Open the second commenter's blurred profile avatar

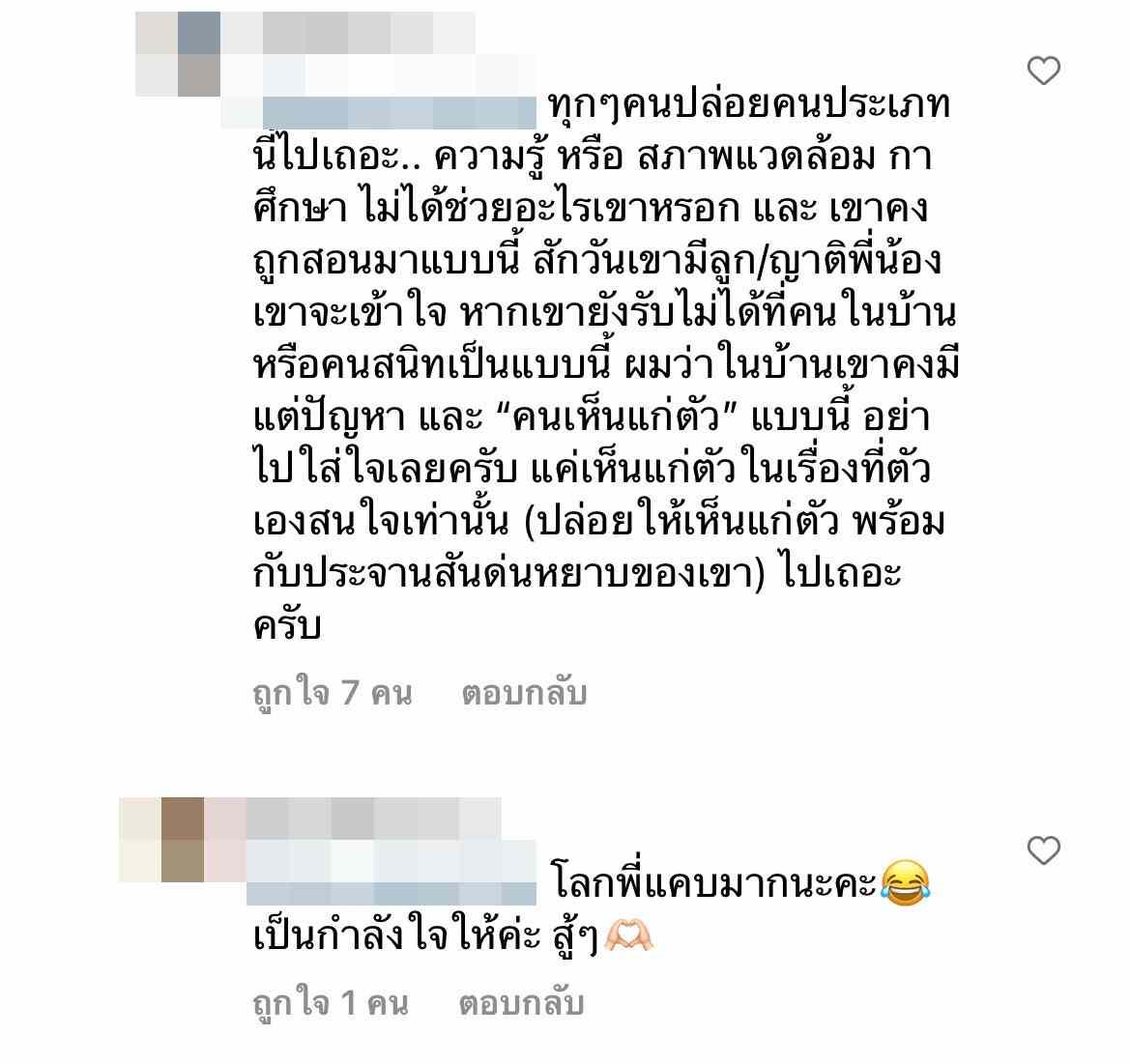coord(161,840)
